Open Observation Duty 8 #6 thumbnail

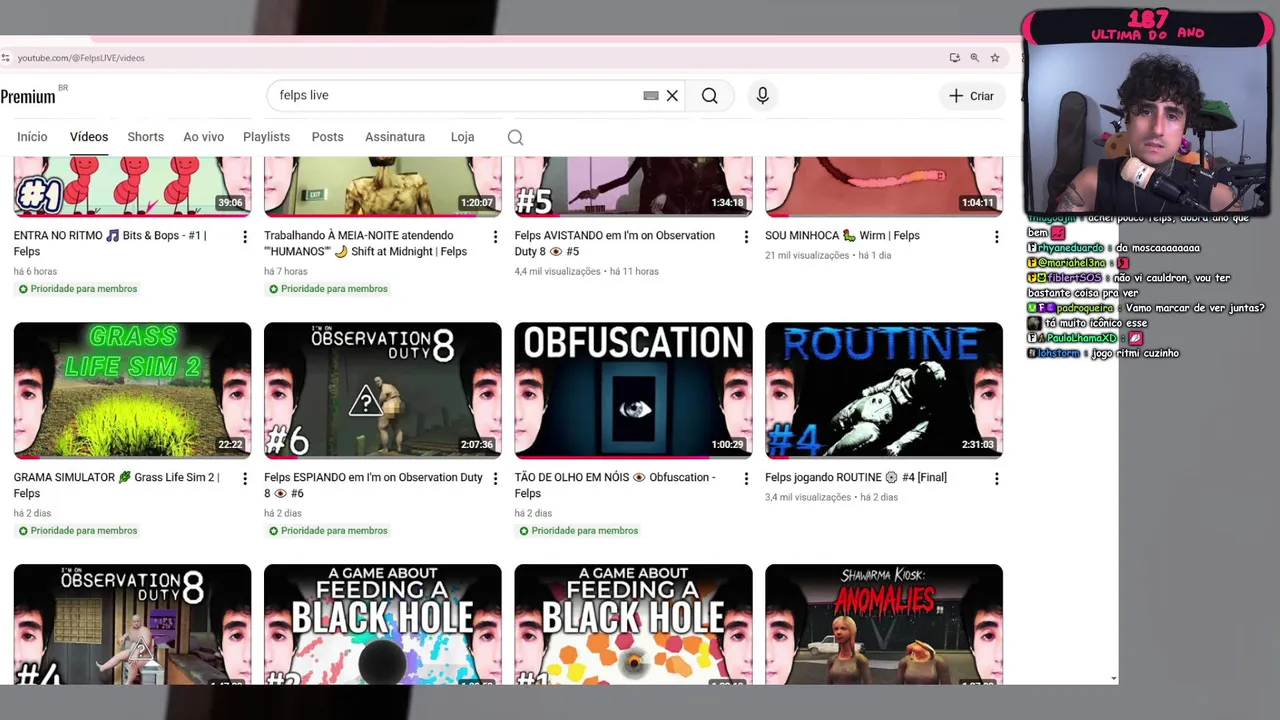(x=383, y=390)
